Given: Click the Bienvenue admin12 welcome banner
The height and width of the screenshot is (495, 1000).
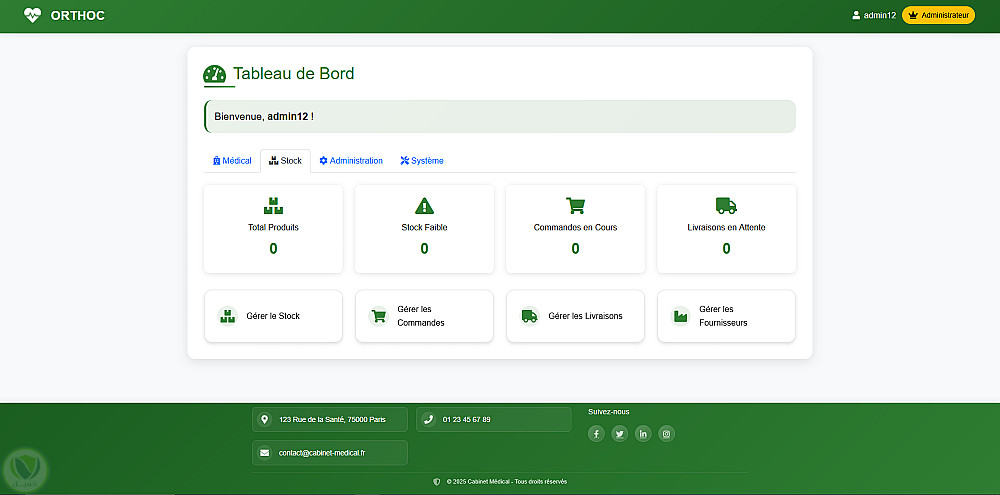Looking at the screenshot, I should (x=500, y=117).
